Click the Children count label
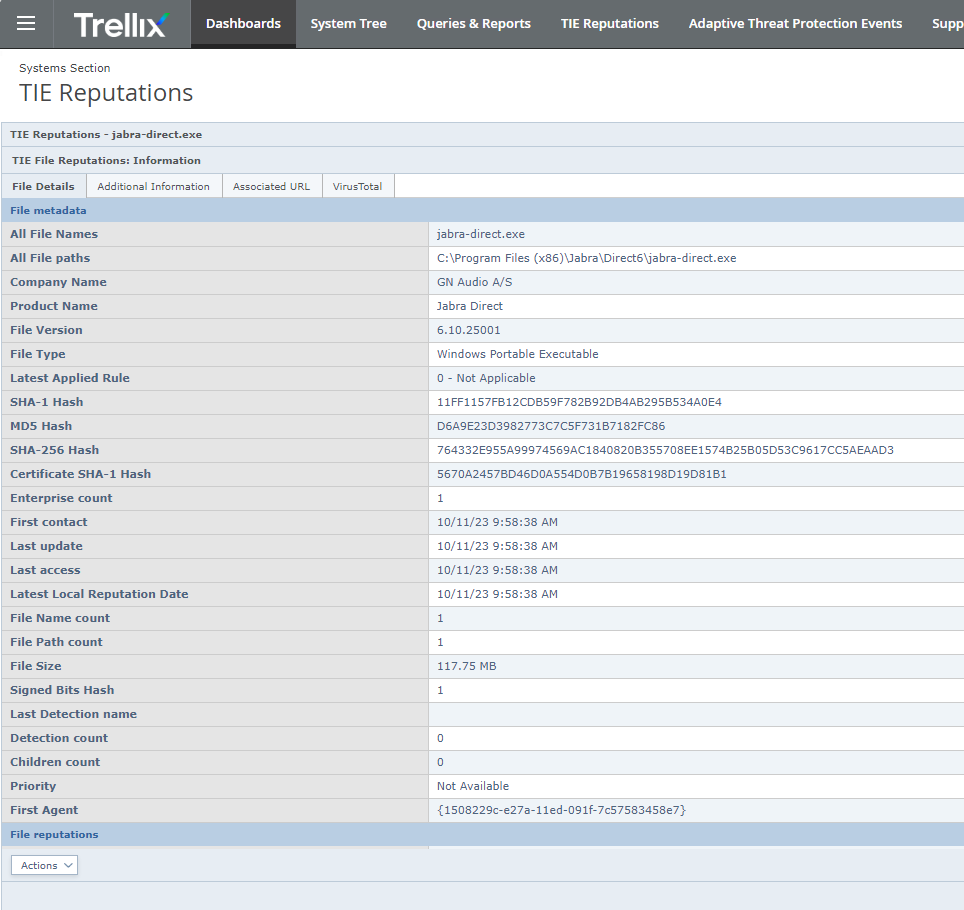The width and height of the screenshot is (964, 910). (55, 762)
